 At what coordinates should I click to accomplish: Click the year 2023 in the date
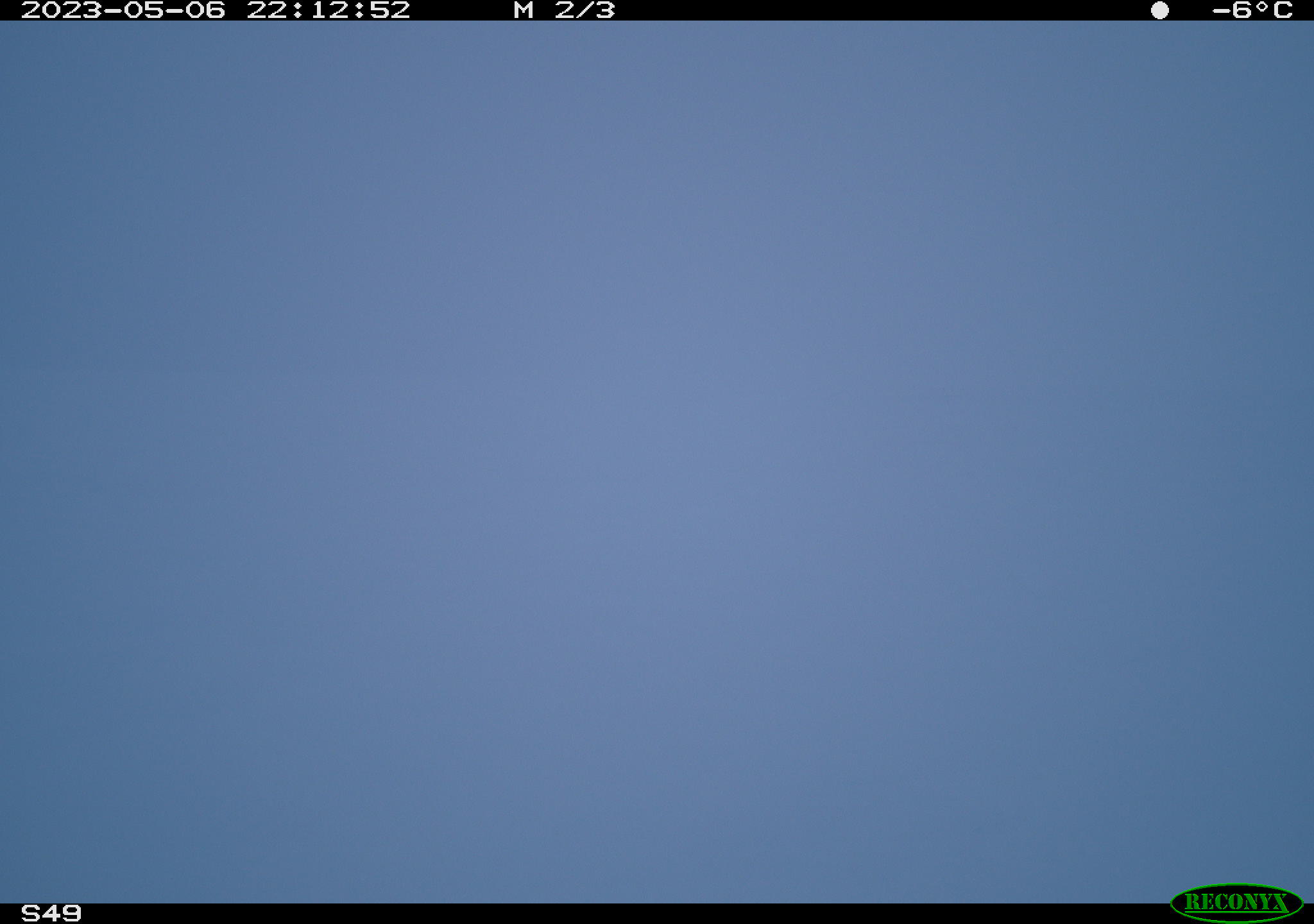tap(62, 10)
